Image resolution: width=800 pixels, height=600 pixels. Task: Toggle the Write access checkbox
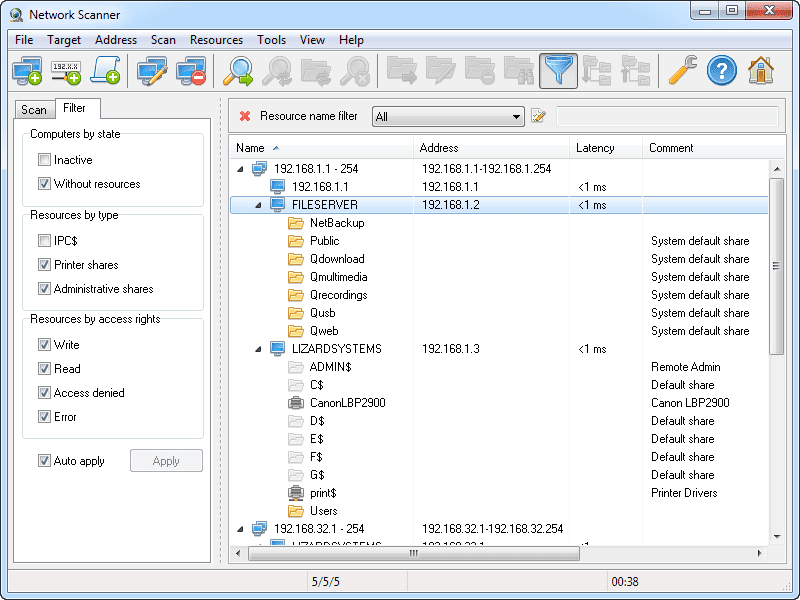pos(44,345)
